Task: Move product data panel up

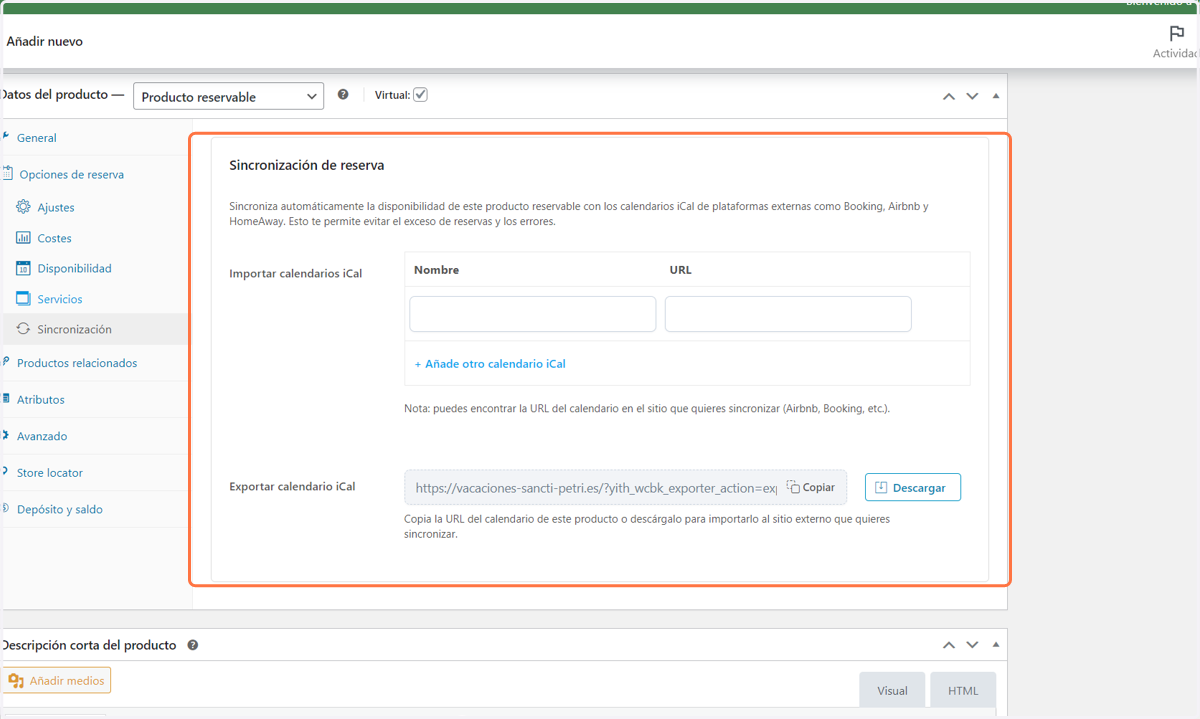Action: (949, 96)
